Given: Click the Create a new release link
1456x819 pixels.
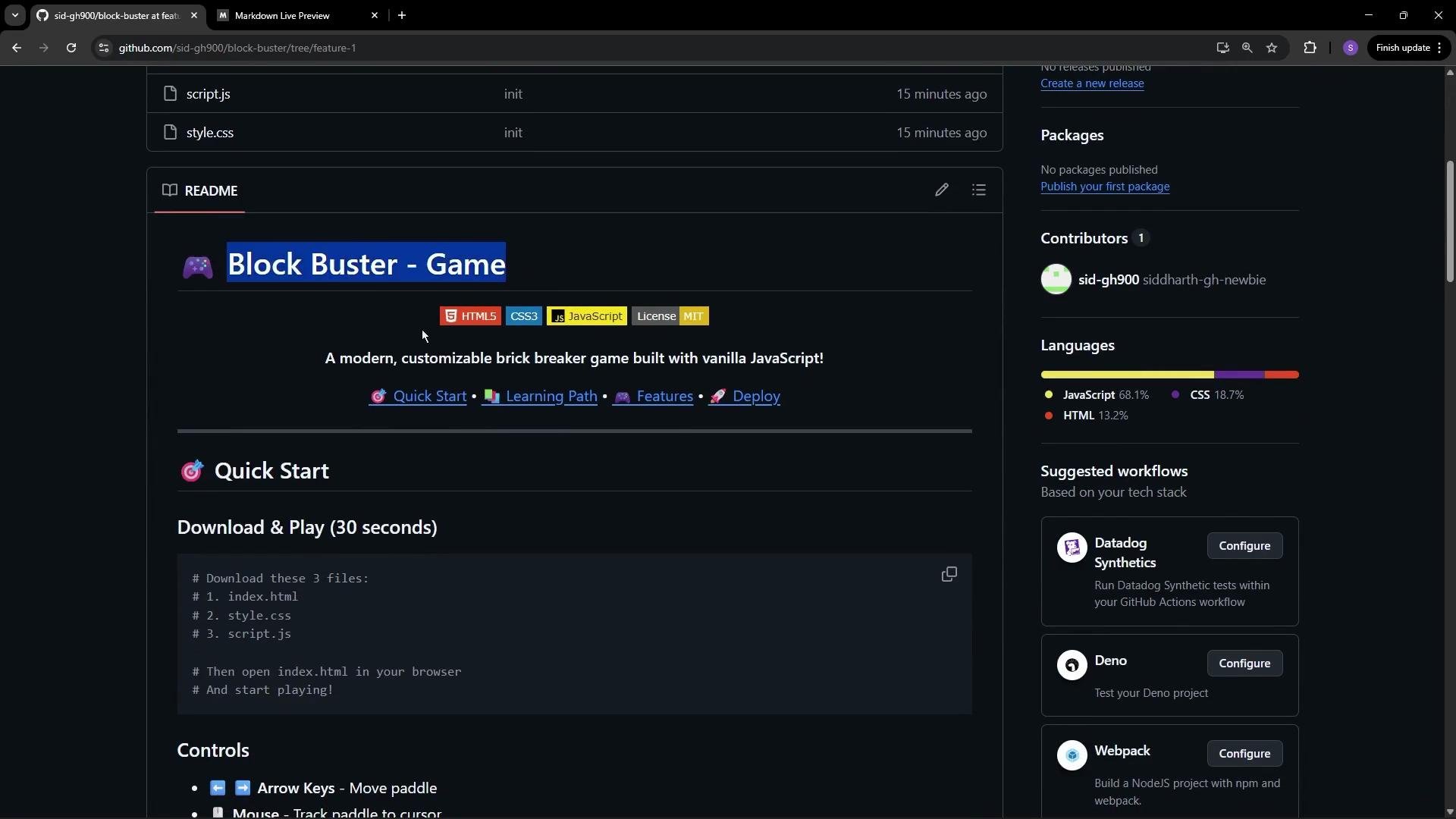Looking at the screenshot, I should click(x=1092, y=83).
